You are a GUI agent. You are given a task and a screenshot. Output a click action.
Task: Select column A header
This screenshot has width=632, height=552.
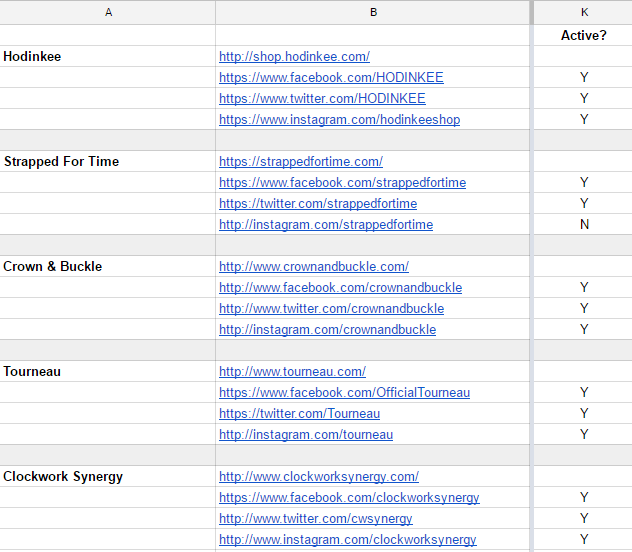pyautogui.click(x=107, y=12)
